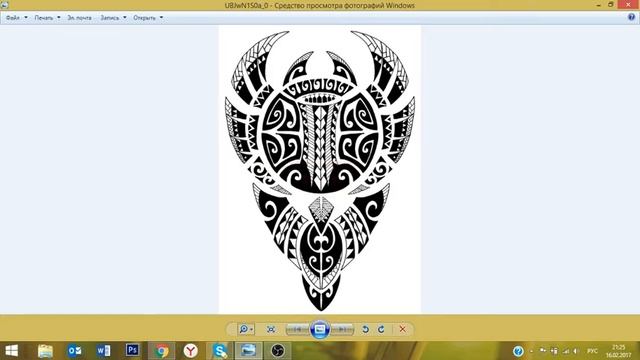640x360 pixels.
Task: Open Outlook from taskbar
Action: (75, 351)
